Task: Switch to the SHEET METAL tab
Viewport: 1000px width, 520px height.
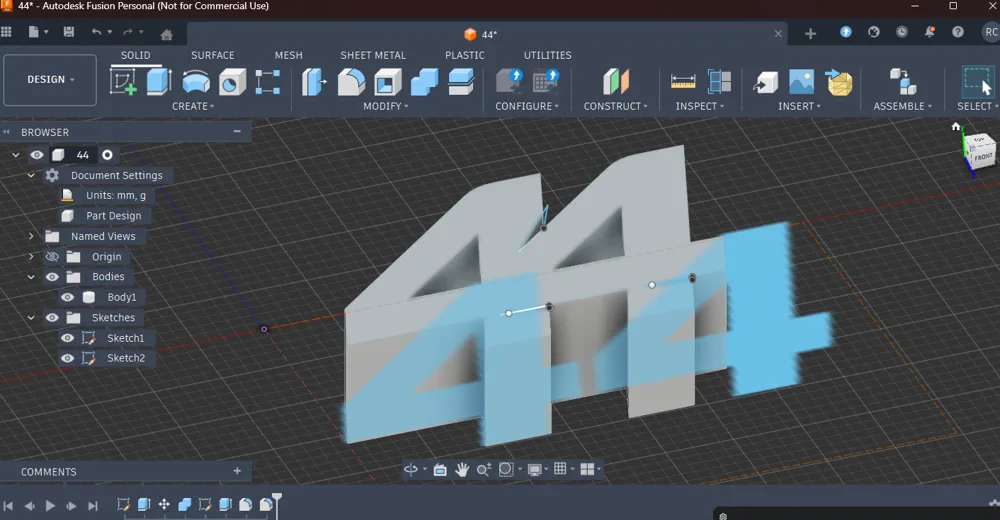Action: (373, 55)
